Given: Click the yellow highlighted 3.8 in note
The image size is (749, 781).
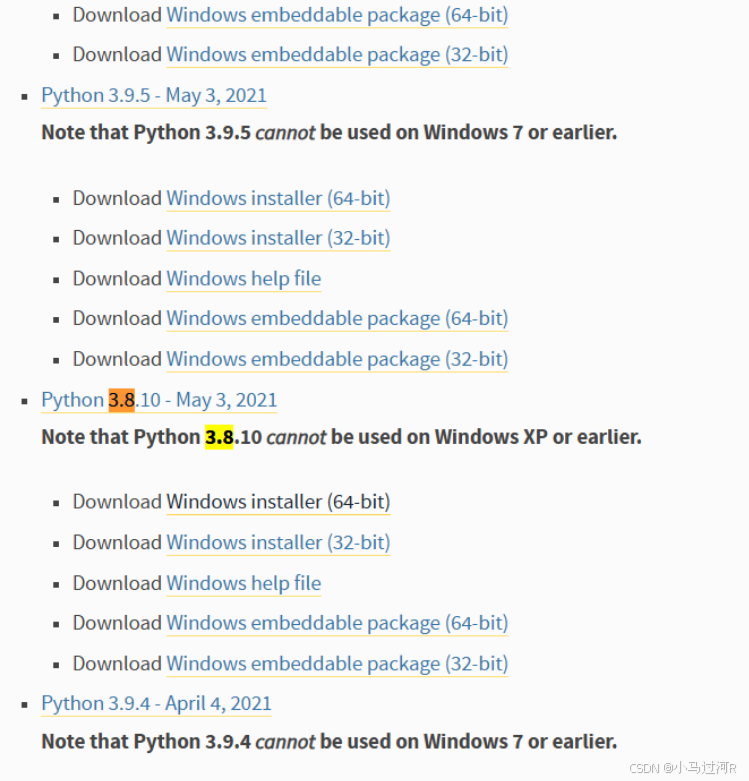Looking at the screenshot, I should click(219, 437).
